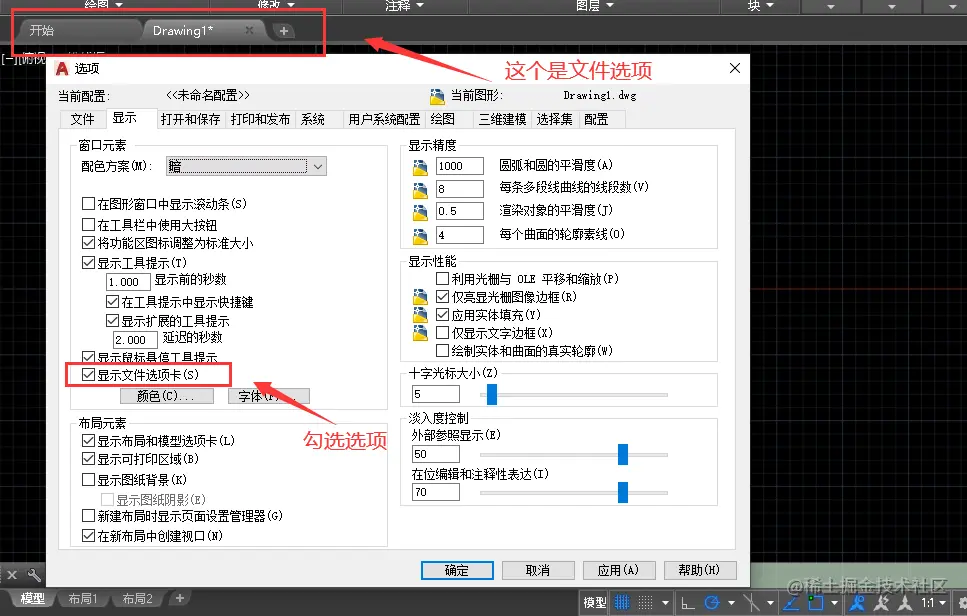Toggle snap mode dotted grid icon
This screenshot has height=616, width=967.
coord(645,602)
